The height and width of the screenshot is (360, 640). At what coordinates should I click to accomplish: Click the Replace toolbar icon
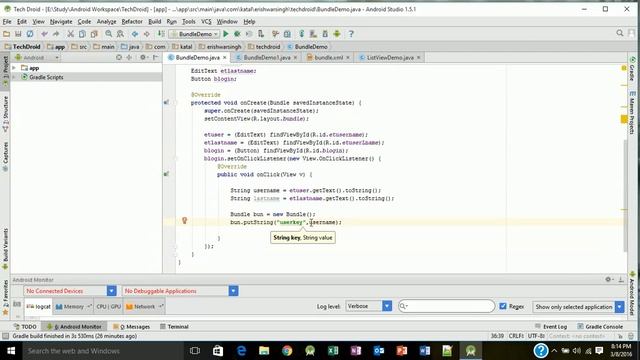[120, 34]
